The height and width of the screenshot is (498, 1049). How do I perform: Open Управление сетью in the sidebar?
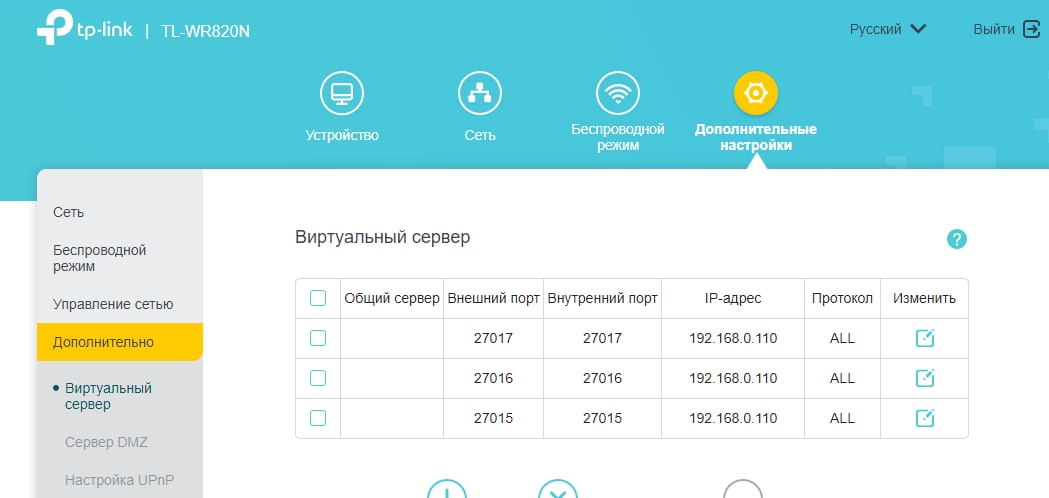[x=113, y=305]
